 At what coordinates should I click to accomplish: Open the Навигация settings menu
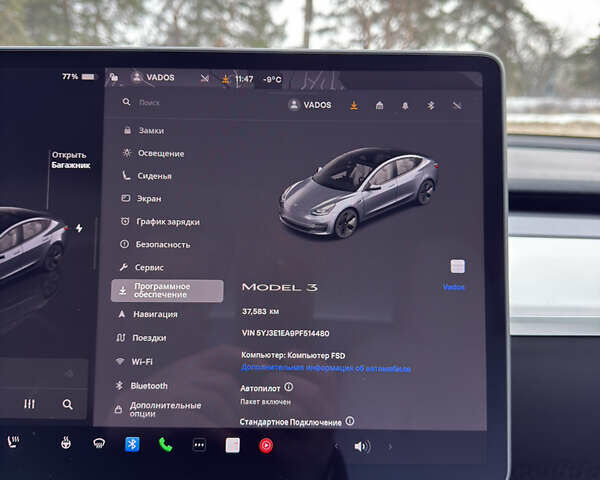155,314
